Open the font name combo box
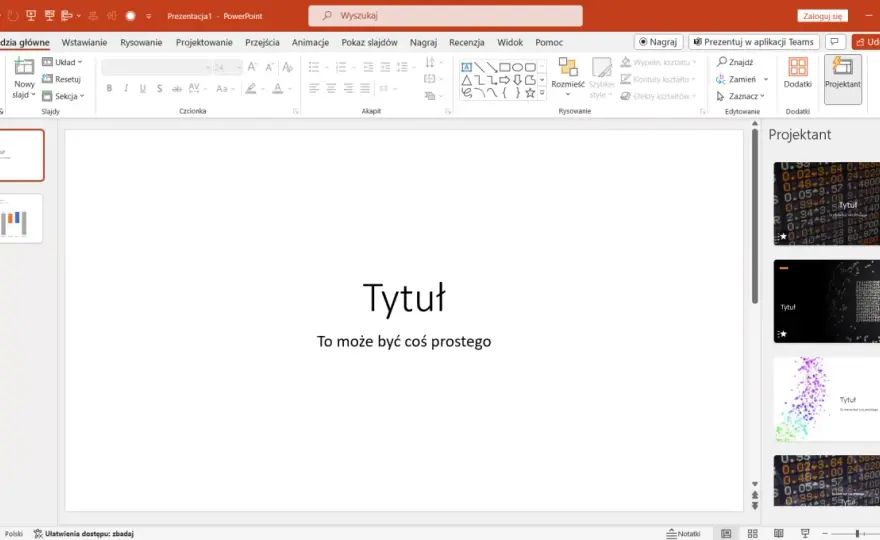Viewport: 880px width, 540px height. coord(156,67)
